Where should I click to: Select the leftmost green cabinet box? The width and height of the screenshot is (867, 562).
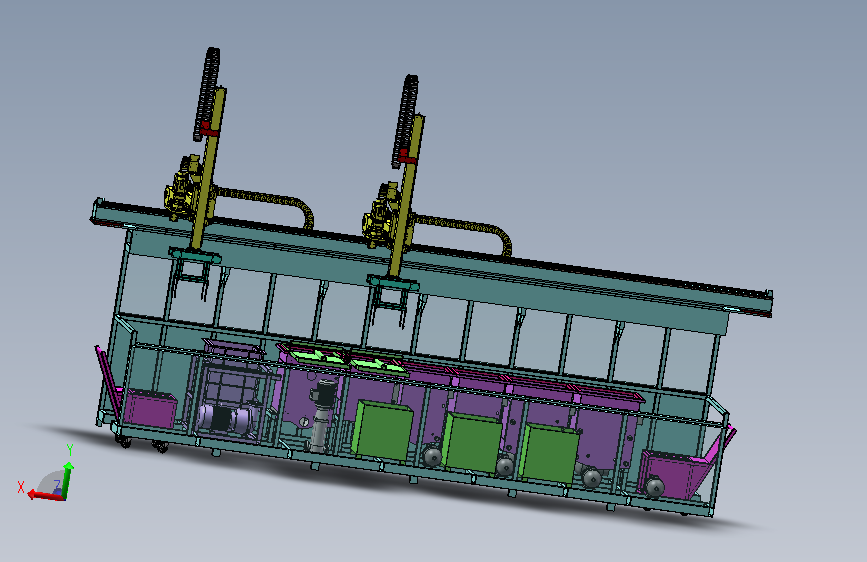(x=382, y=430)
